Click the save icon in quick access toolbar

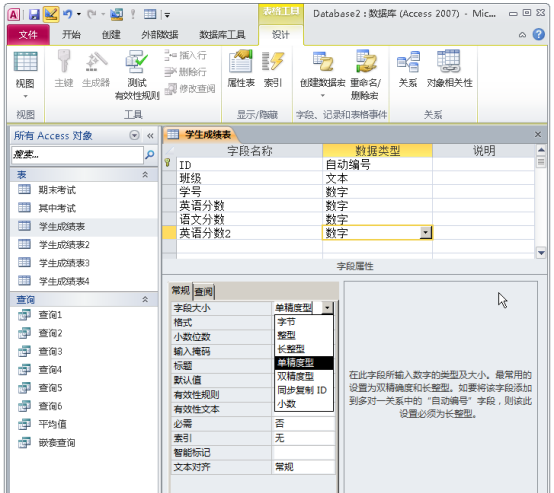[34, 14]
